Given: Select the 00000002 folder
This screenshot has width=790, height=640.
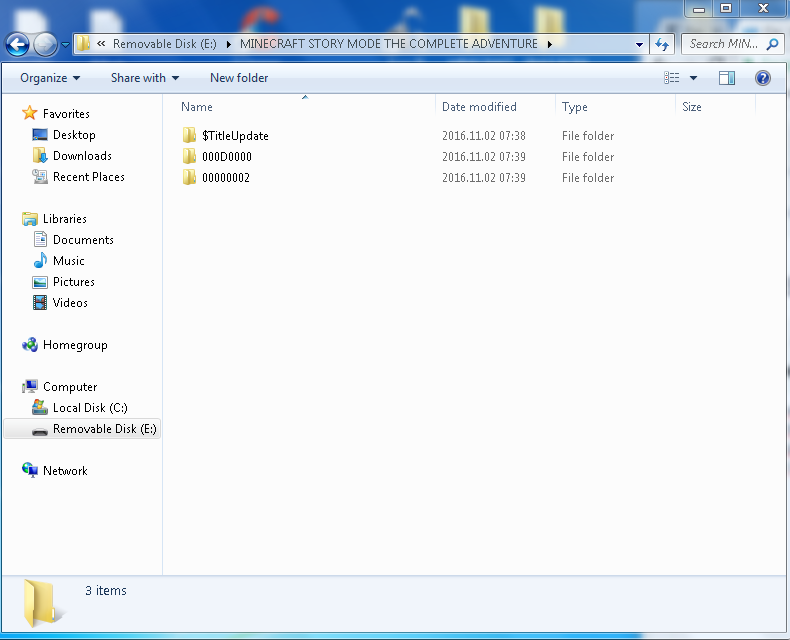Looking at the screenshot, I should (x=225, y=178).
